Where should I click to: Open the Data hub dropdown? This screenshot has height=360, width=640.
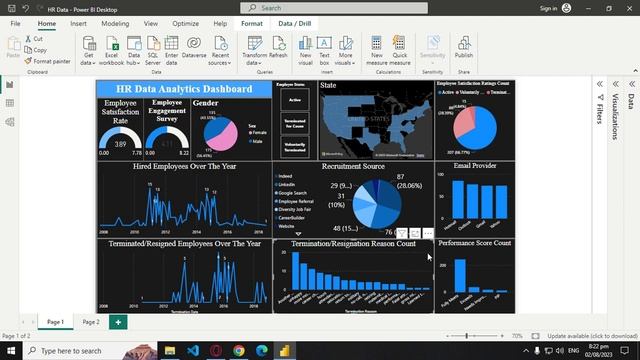pyautogui.click(x=134, y=51)
